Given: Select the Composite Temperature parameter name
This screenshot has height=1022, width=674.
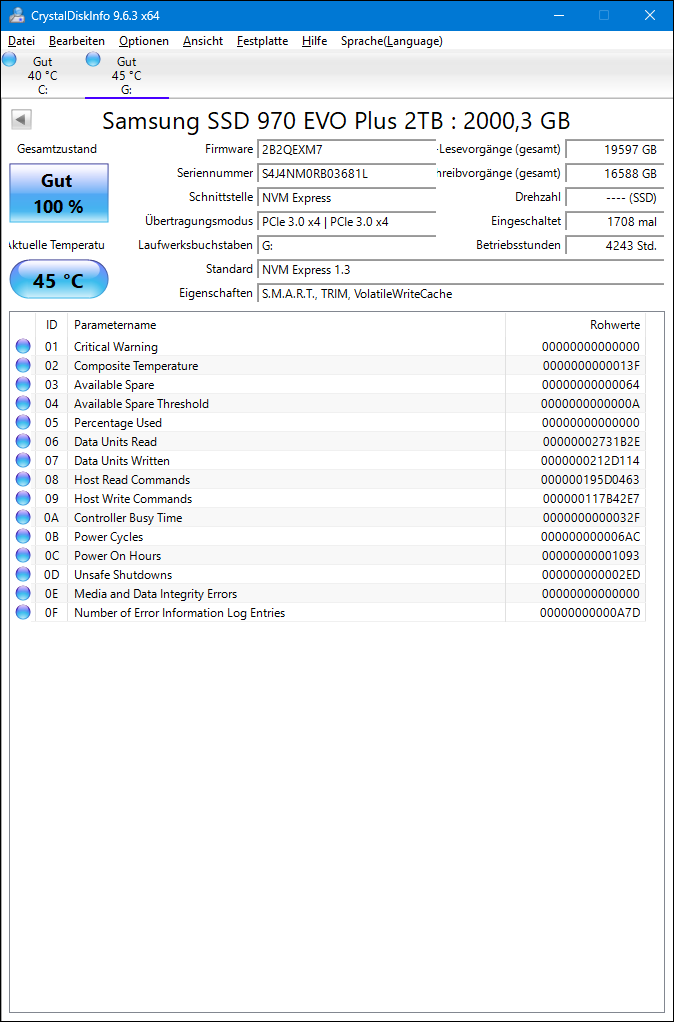Looking at the screenshot, I should [136, 366].
